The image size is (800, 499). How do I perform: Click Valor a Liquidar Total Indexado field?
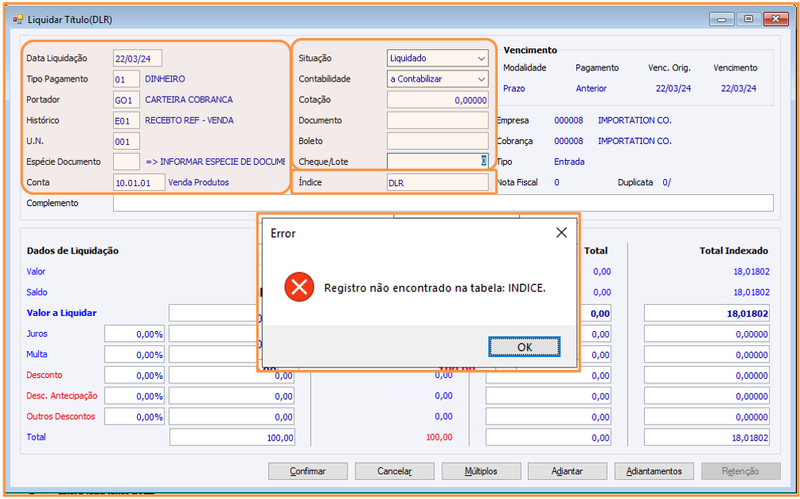click(707, 313)
